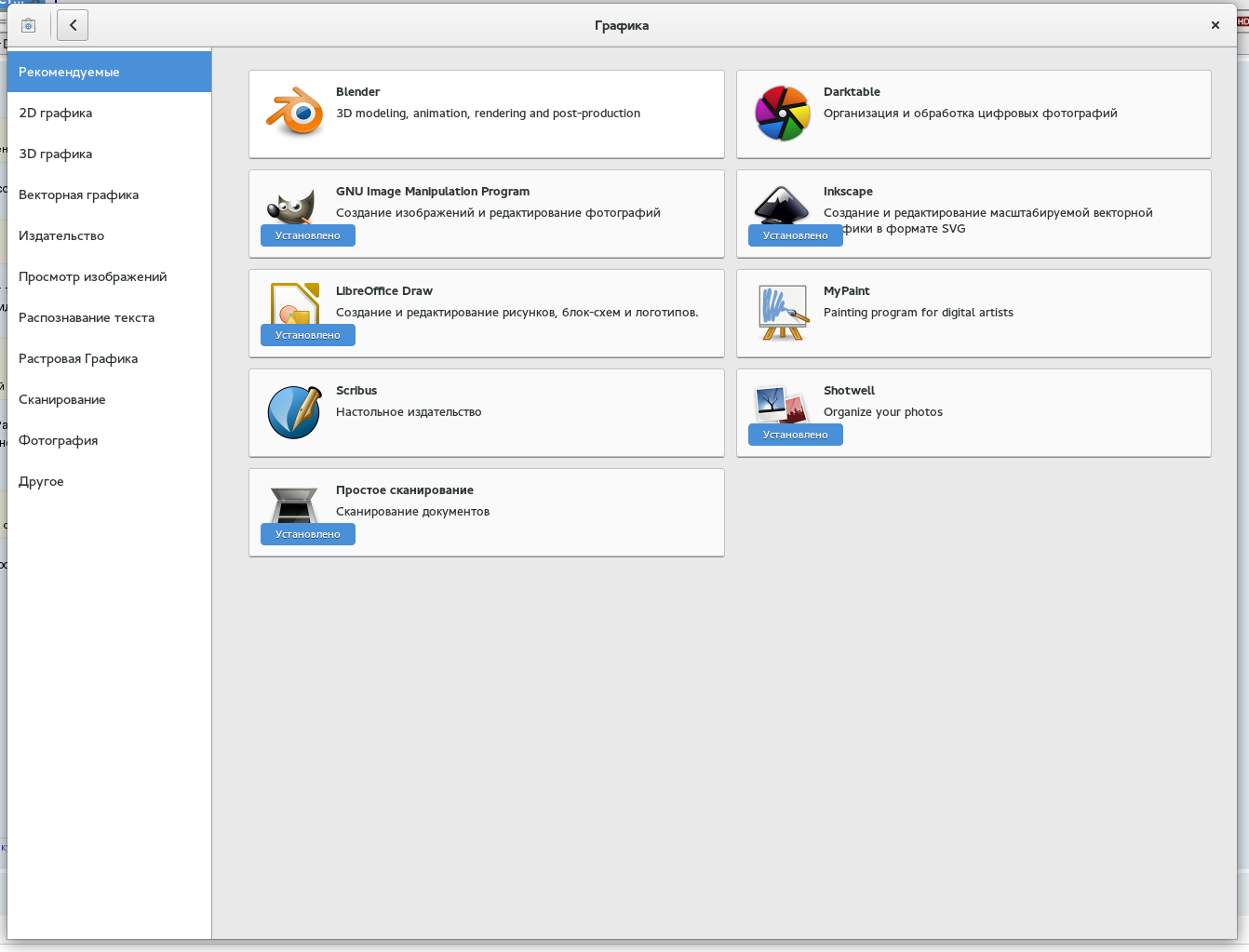Open the 3D графика category
The width and height of the screenshot is (1249, 952).
(109, 154)
